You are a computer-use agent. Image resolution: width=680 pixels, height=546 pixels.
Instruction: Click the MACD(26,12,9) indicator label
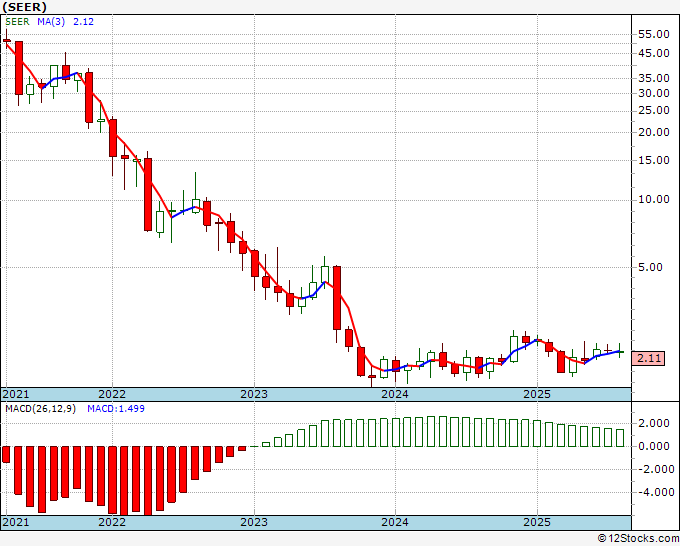click(x=40, y=409)
